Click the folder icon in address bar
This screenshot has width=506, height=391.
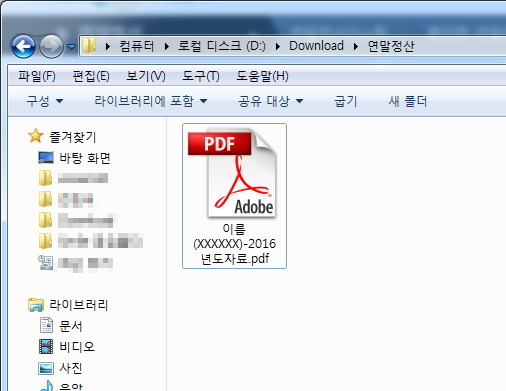click(x=89, y=45)
